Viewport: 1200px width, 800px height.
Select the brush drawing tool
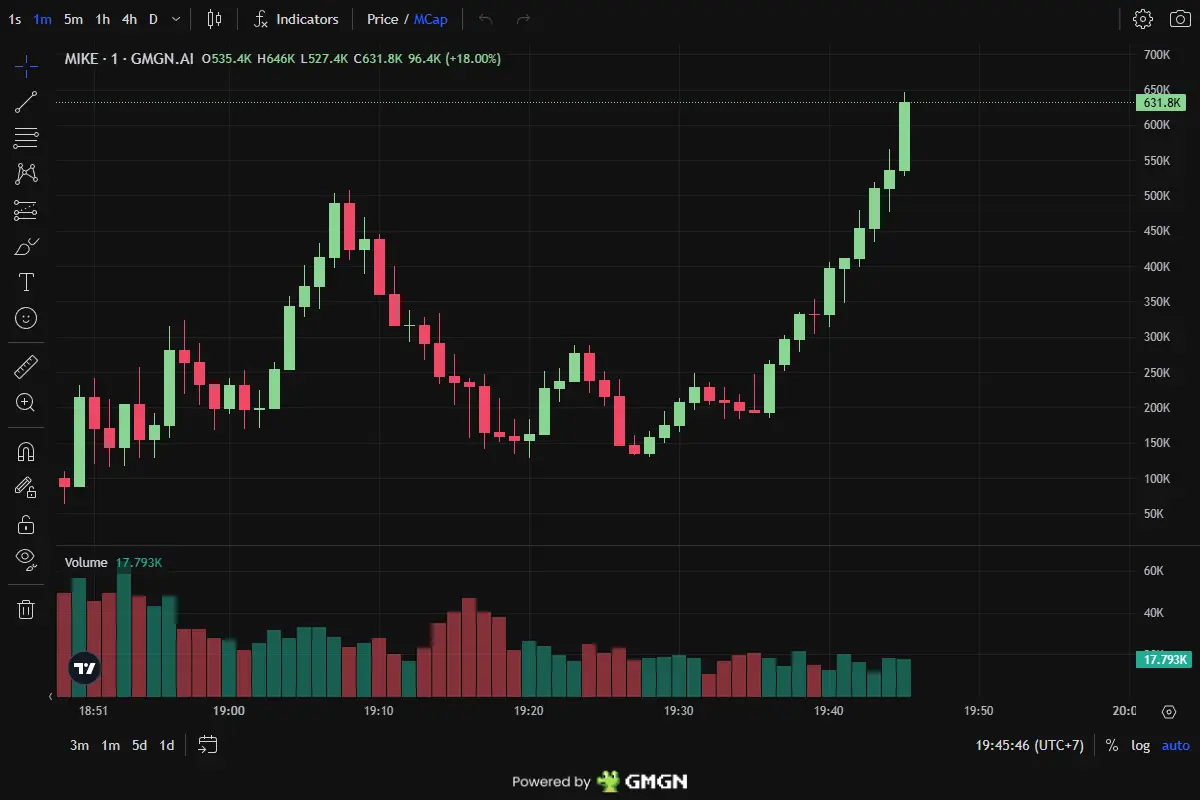26,246
